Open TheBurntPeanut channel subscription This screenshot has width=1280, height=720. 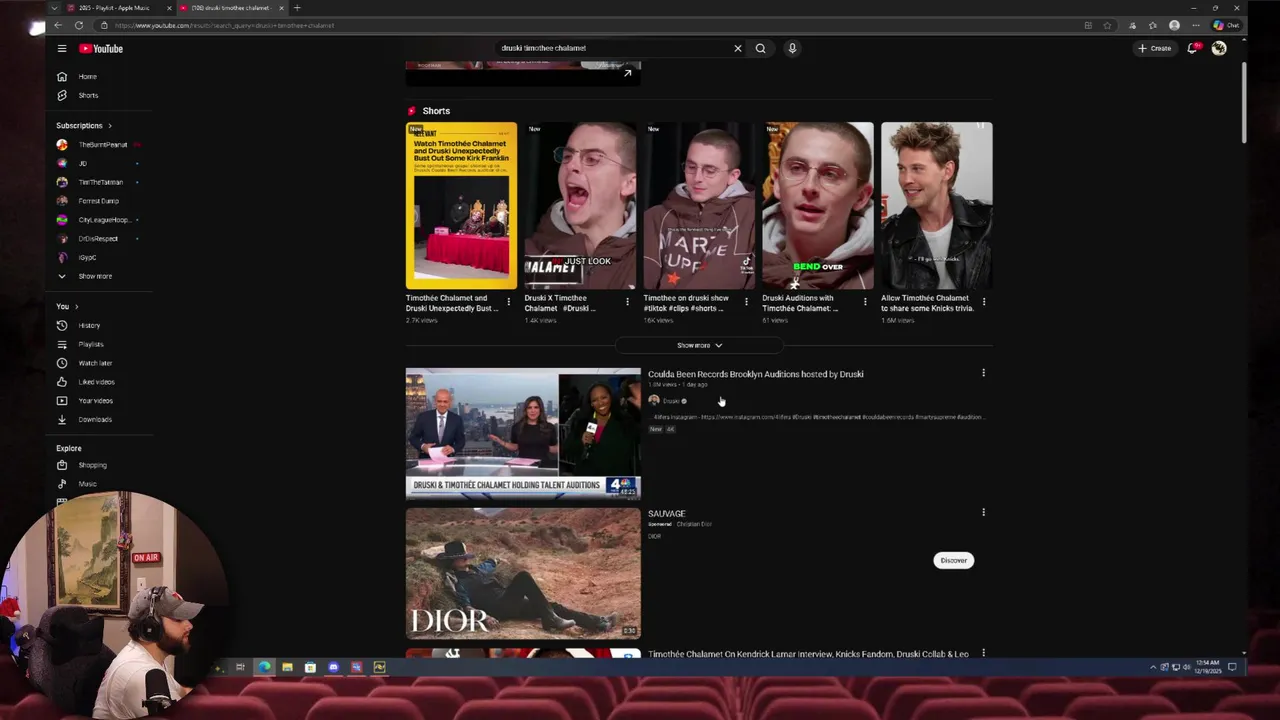click(100, 145)
